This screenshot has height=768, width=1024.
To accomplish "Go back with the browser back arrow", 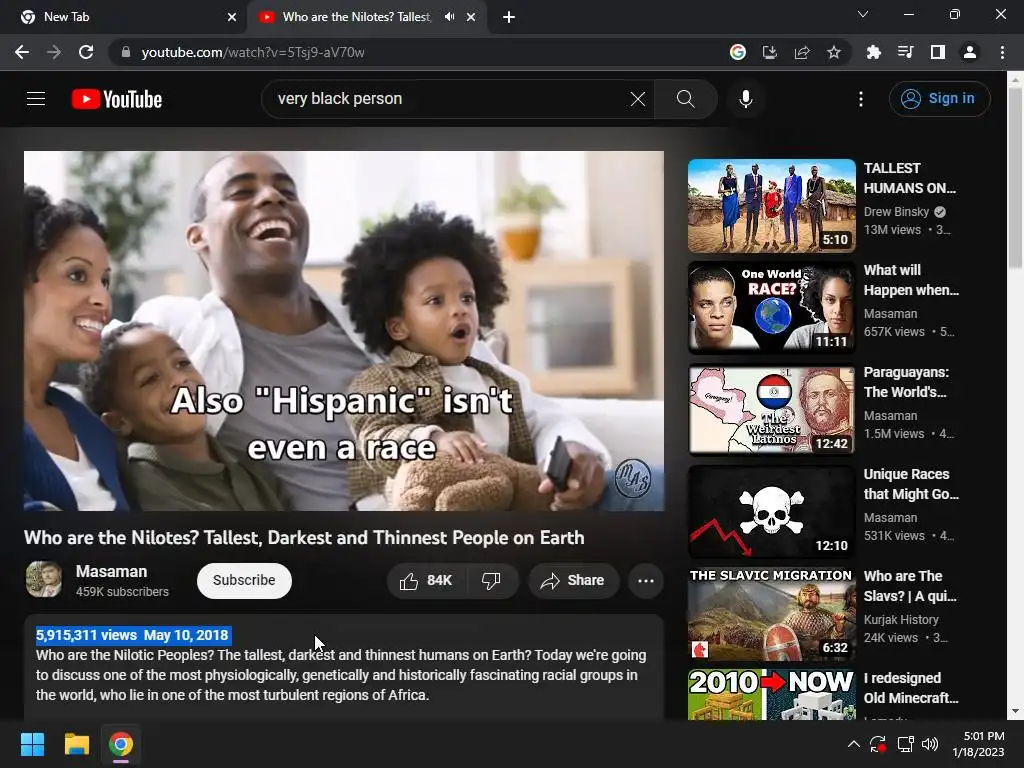I will click(22, 52).
